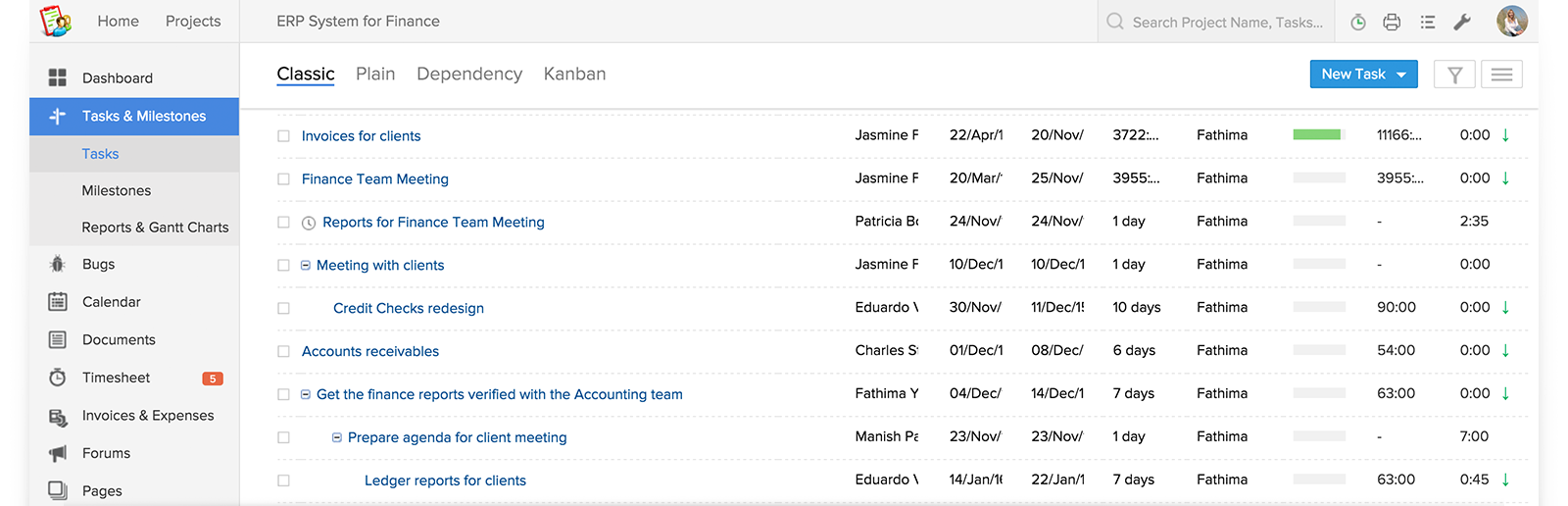The image size is (1568, 506).
Task: Click the timer clock icon in top bar
Action: click(x=1358, y=22)
